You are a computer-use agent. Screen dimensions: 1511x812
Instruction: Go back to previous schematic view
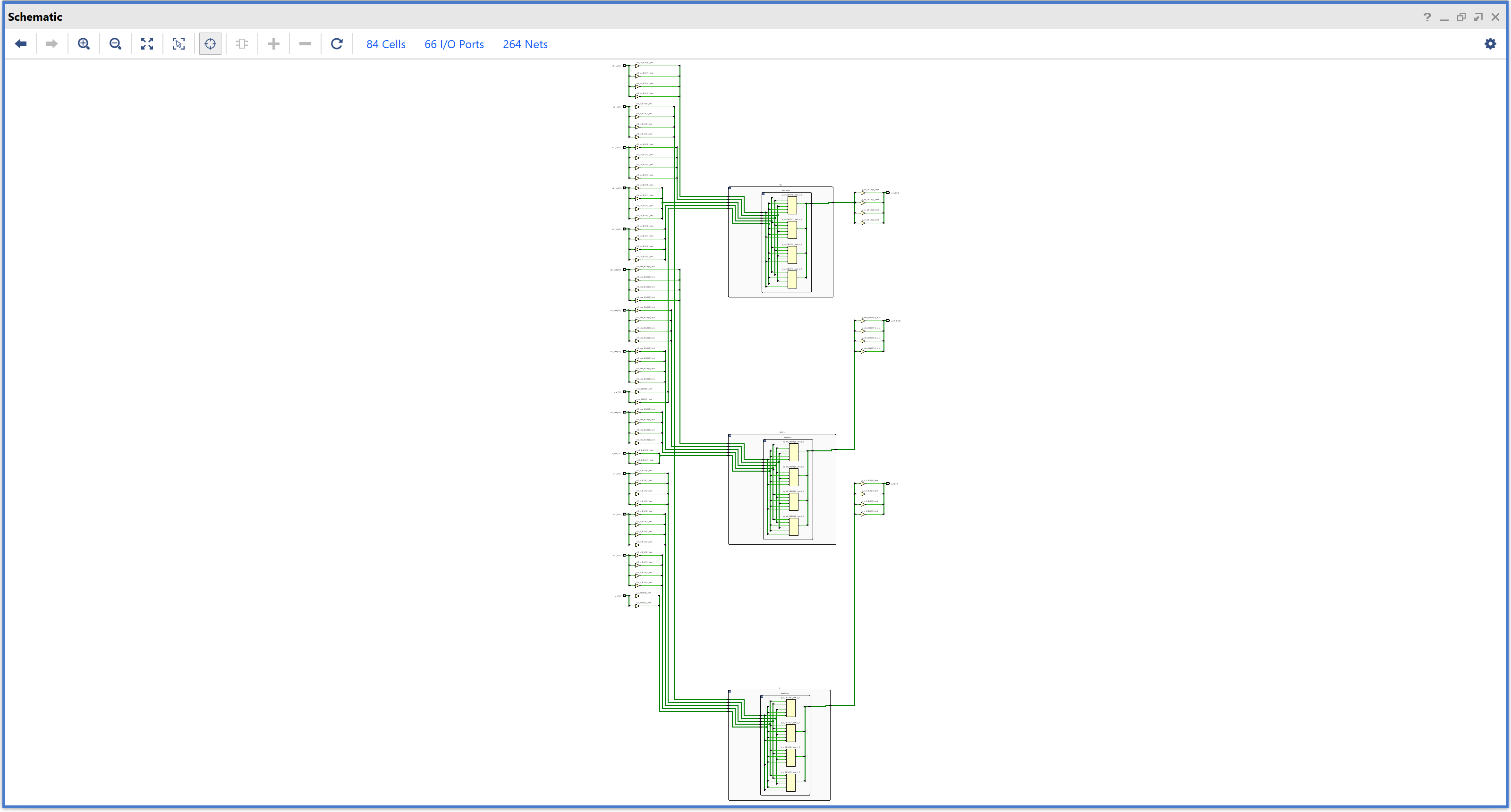pos(20,44)
